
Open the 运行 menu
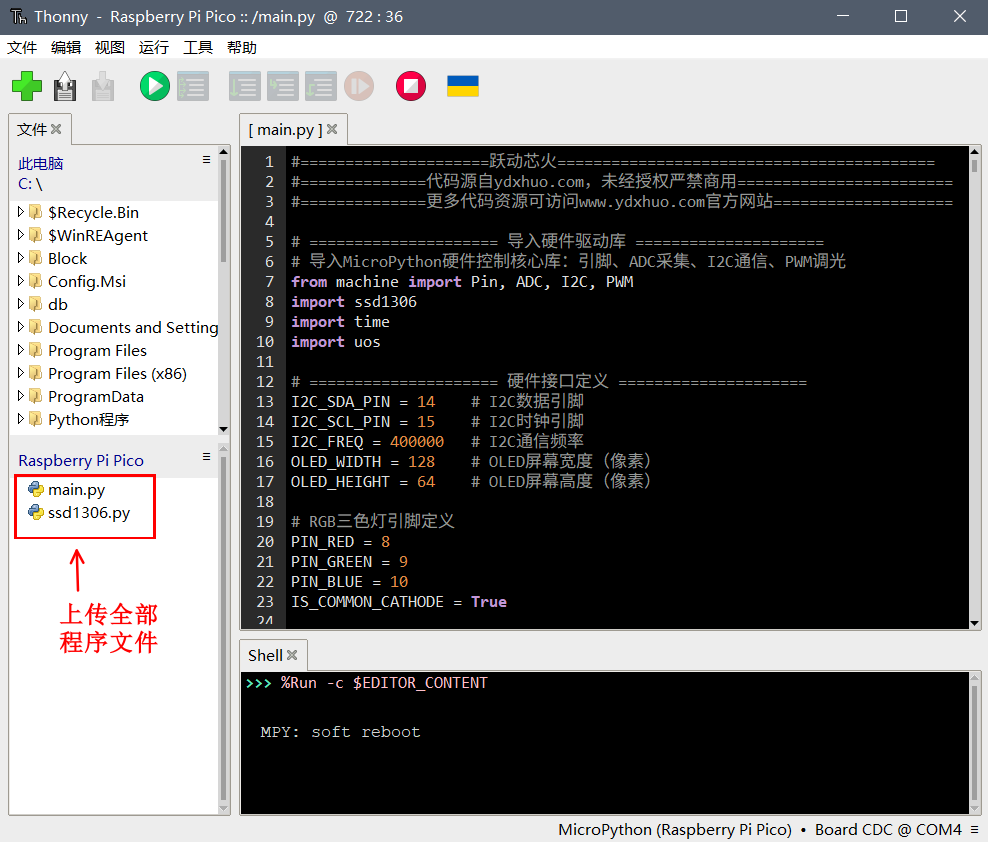coord(153,47)
